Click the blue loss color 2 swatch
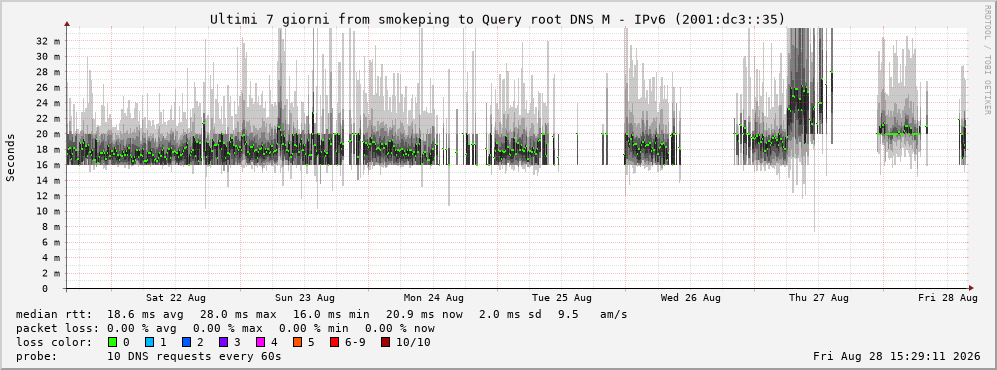This screenshot has width=997, height=370. [186, 342]
